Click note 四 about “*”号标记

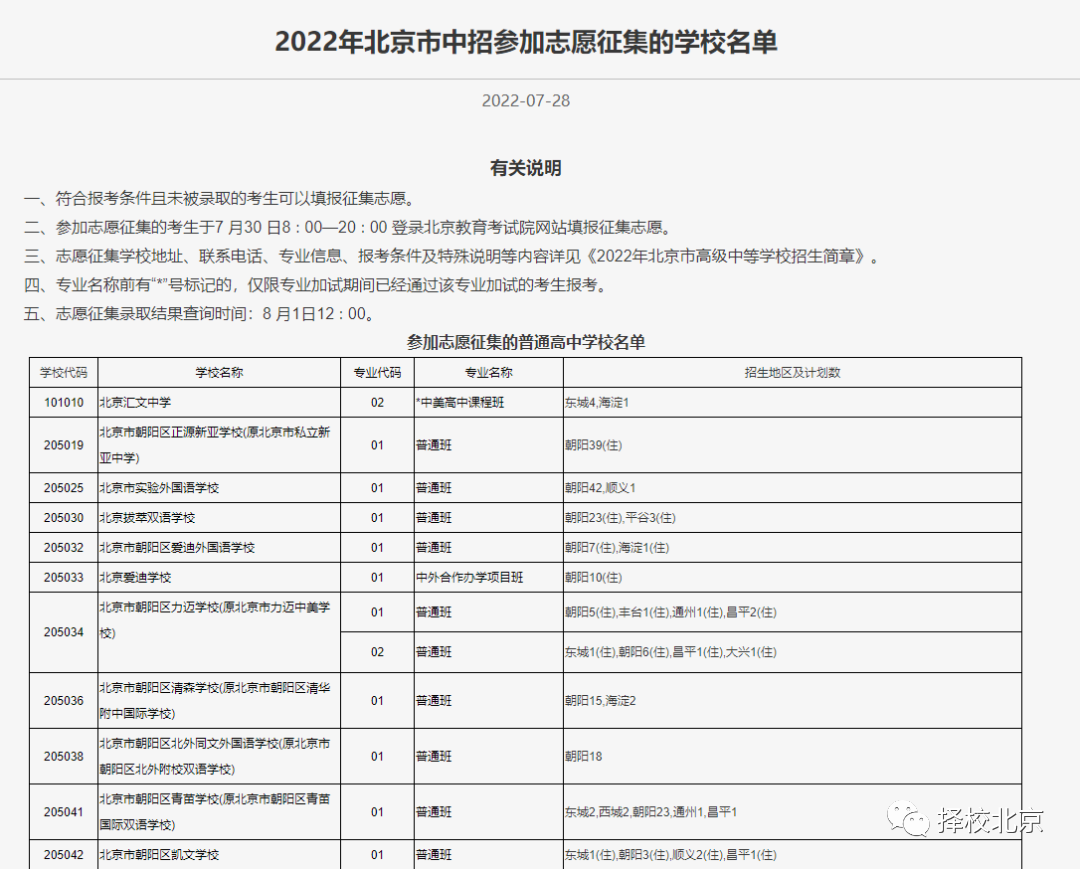(316, 285)
